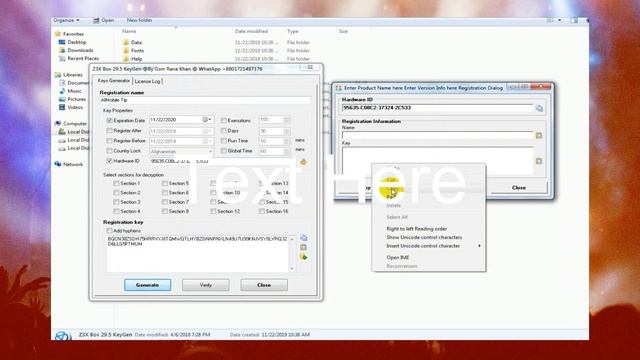The height and width of the screenshot is (360, 640).
Task: Open the Expiration Date calendar dropdown
Action: (x=207, y=120)
